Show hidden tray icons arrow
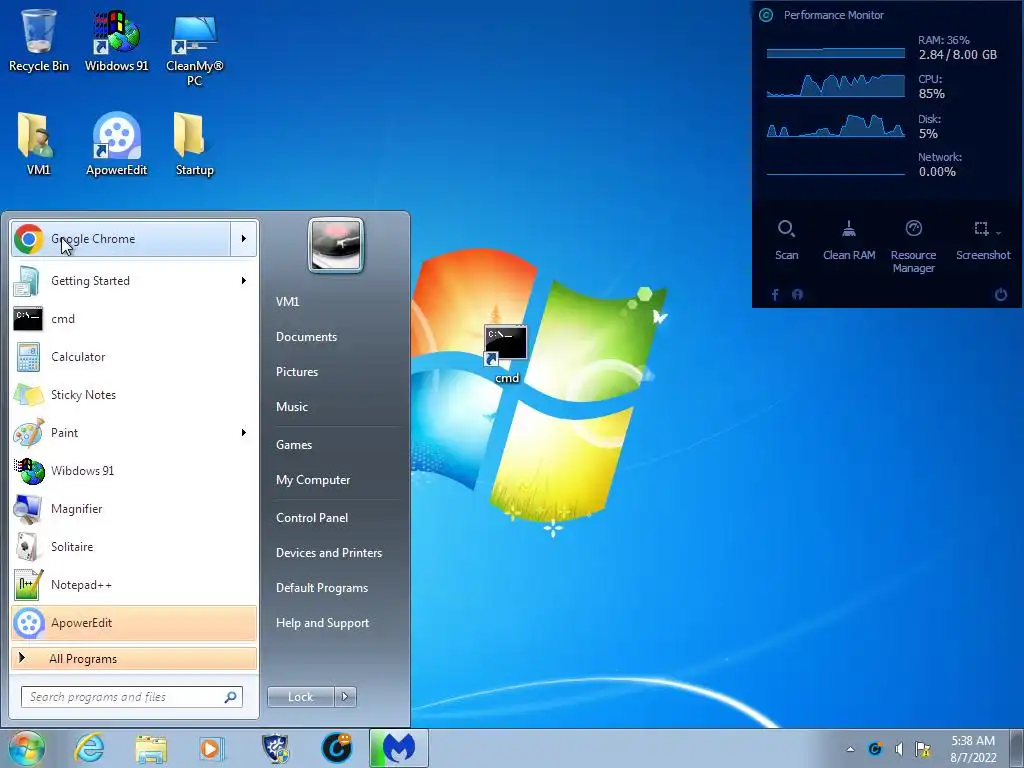This screenshot has width=1024, height=768. (x=850, y=749)
